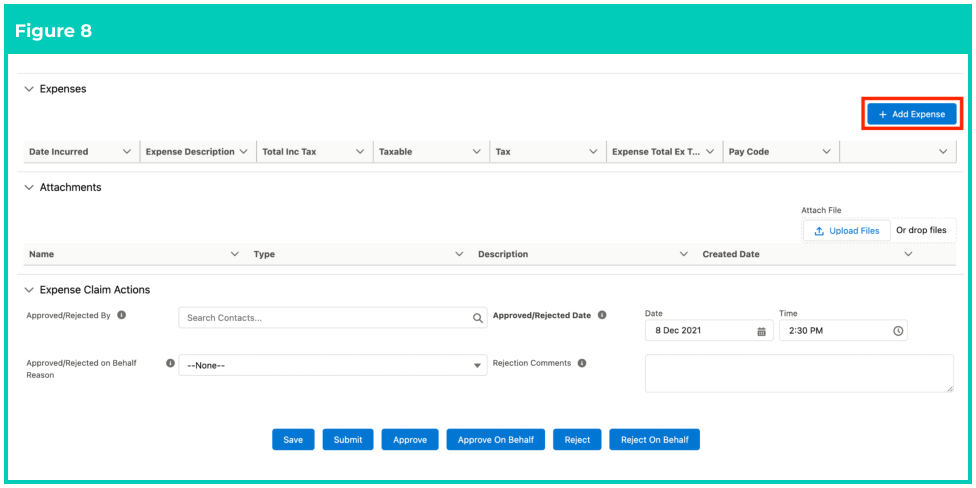The height and width of the screenshot is (488, 976).
Task: Collapse the Expenses section chevron
Action: (x=29, y=89)
